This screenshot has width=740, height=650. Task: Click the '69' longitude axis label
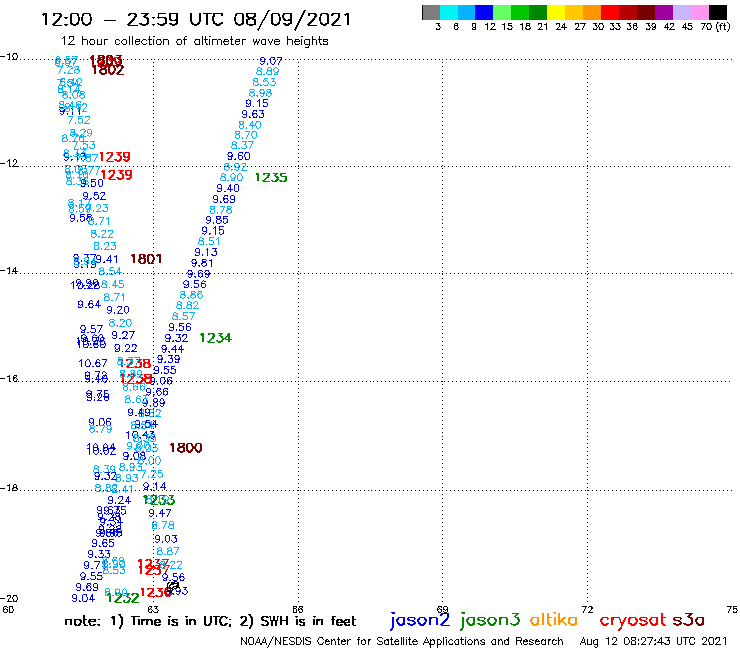(x=442, y=609)
